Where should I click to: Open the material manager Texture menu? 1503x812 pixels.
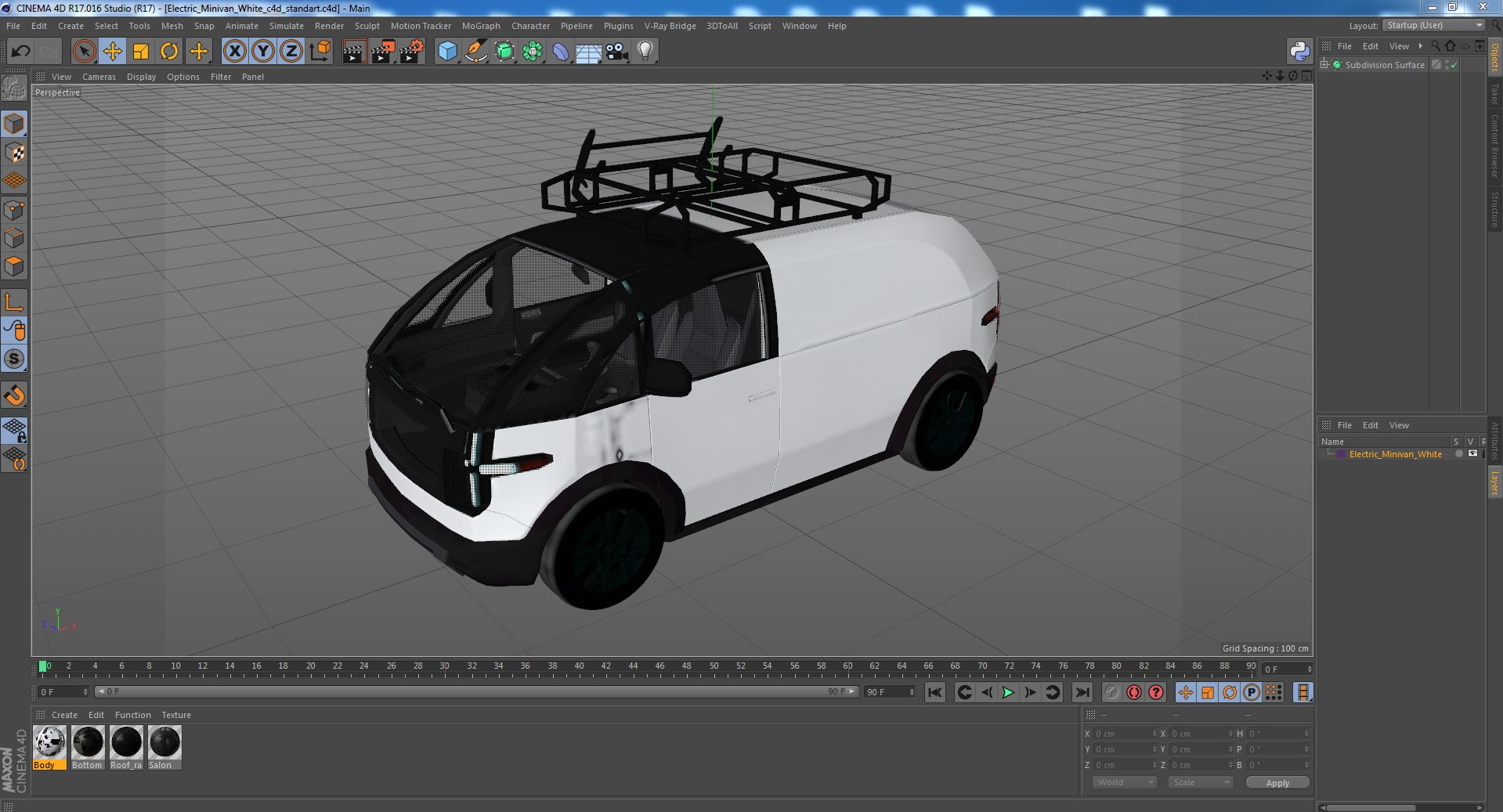tap(176, 715)
